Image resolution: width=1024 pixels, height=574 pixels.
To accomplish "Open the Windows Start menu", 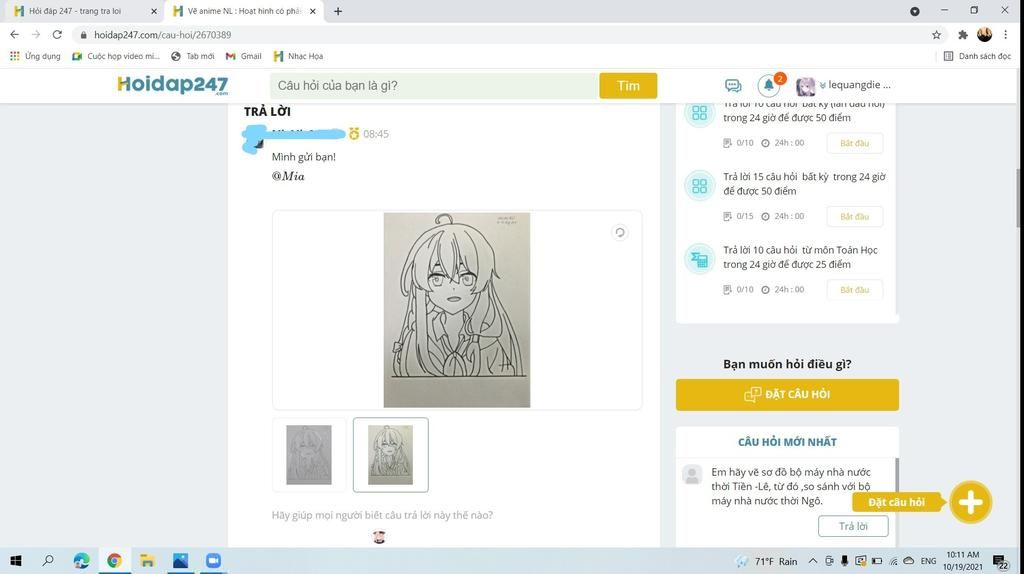I will point(16,560).
